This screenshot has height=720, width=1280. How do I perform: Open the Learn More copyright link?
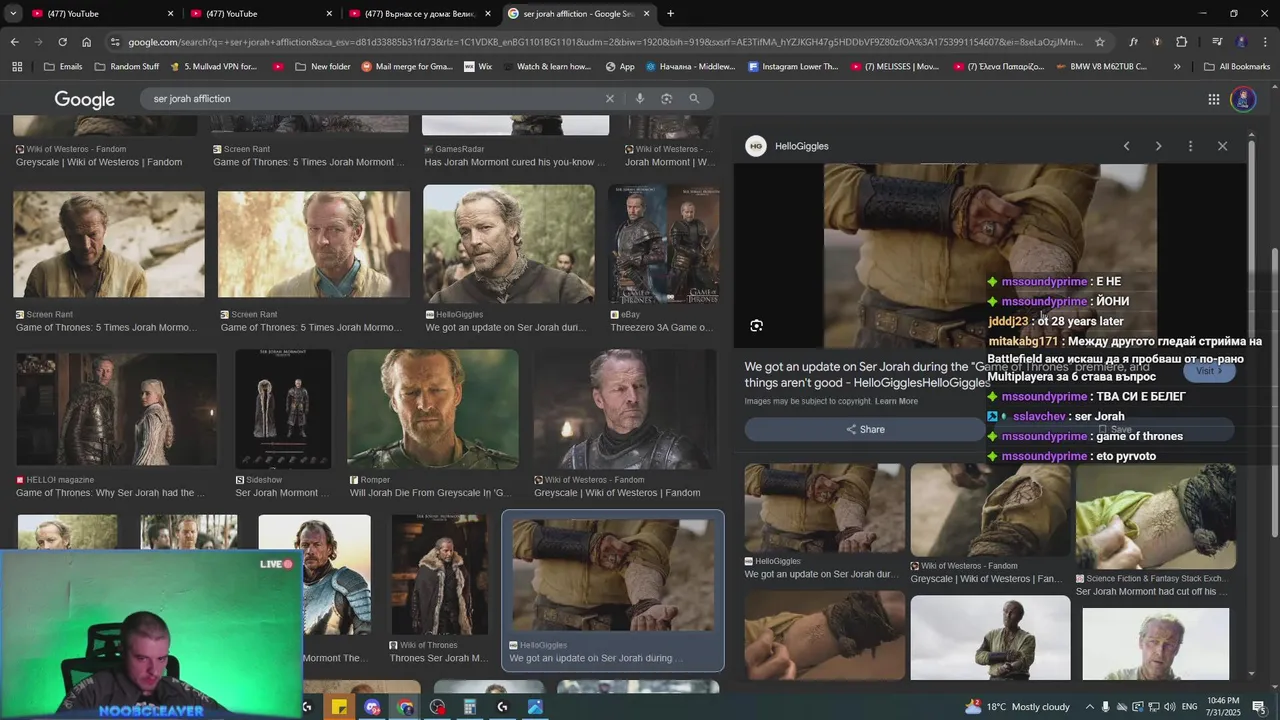click(x=896, y=401)
